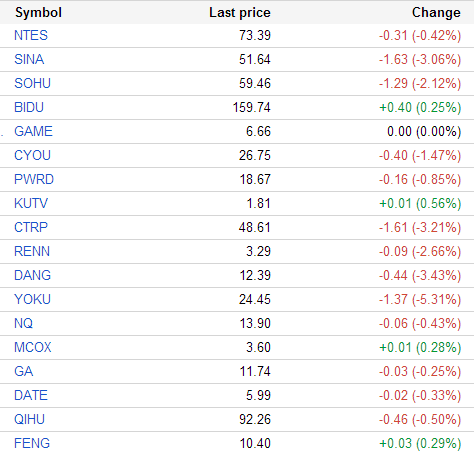Open the BIDU stock symbol link

29,107
